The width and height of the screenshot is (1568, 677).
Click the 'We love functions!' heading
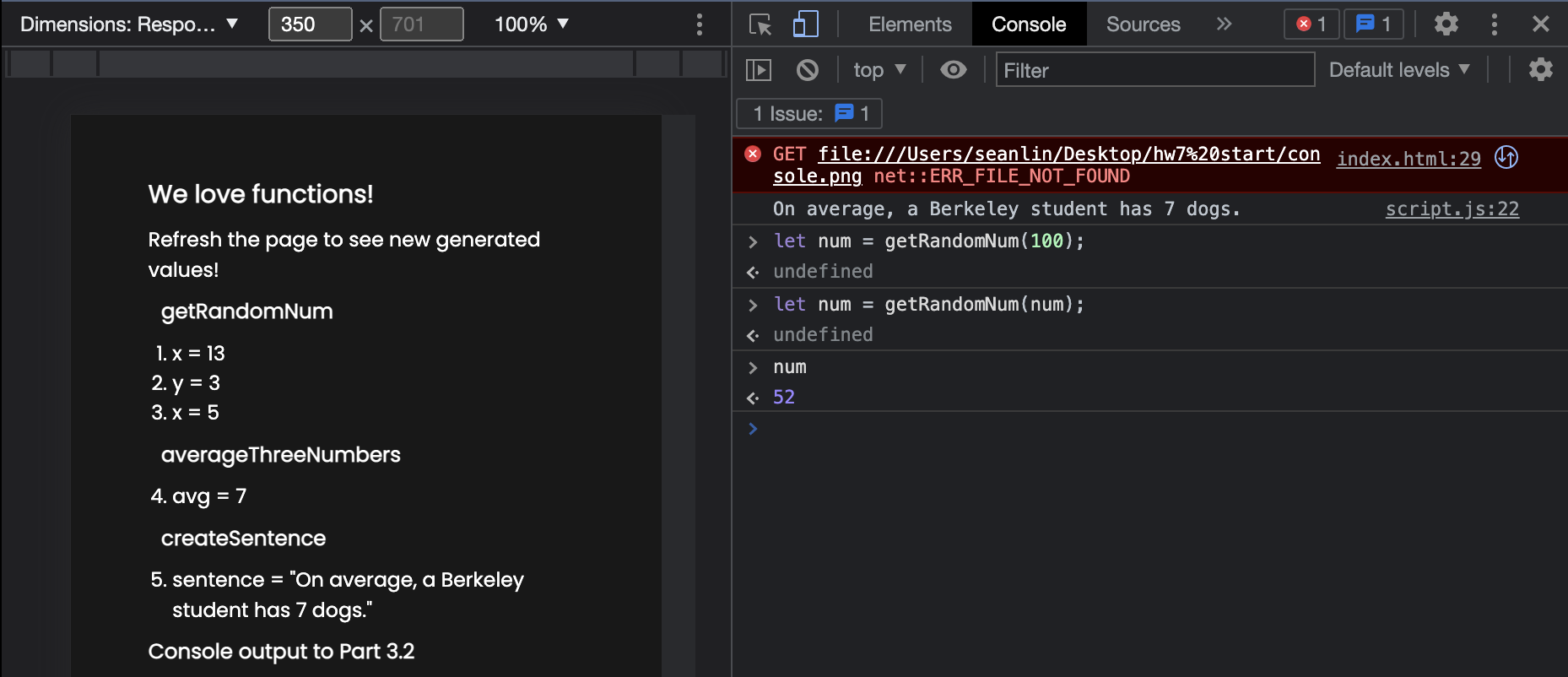point(261,194)
